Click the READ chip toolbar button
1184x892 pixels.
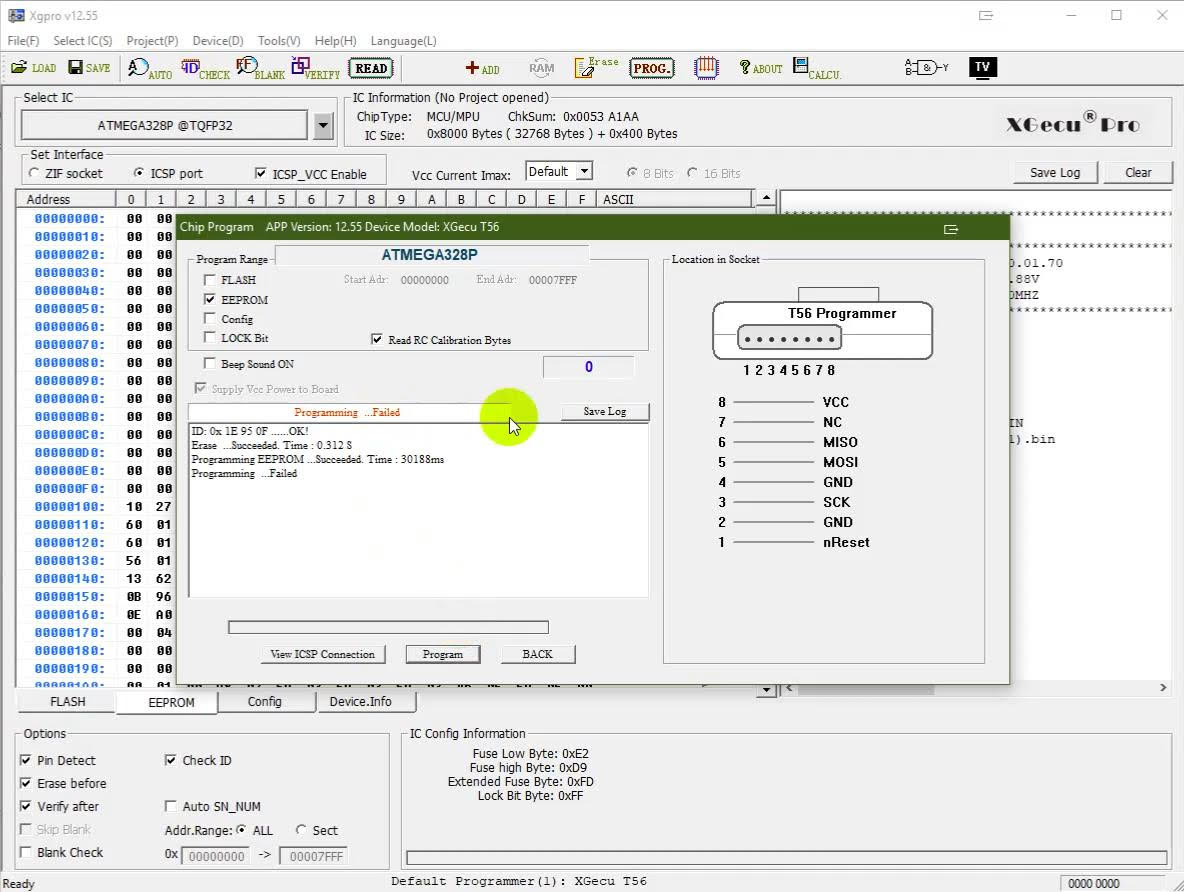[x=371, y=68]
